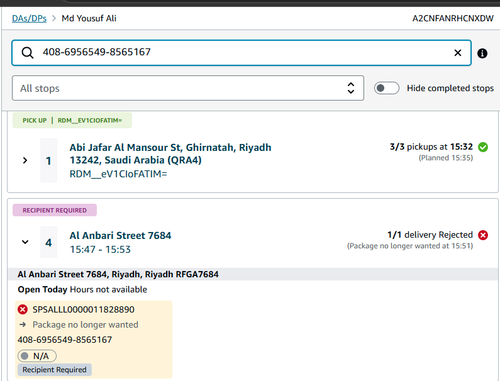Click the RECIPIENT REQUIRED pink badge
The width and height of the screenshot is (500, 381).
point(55,210)
